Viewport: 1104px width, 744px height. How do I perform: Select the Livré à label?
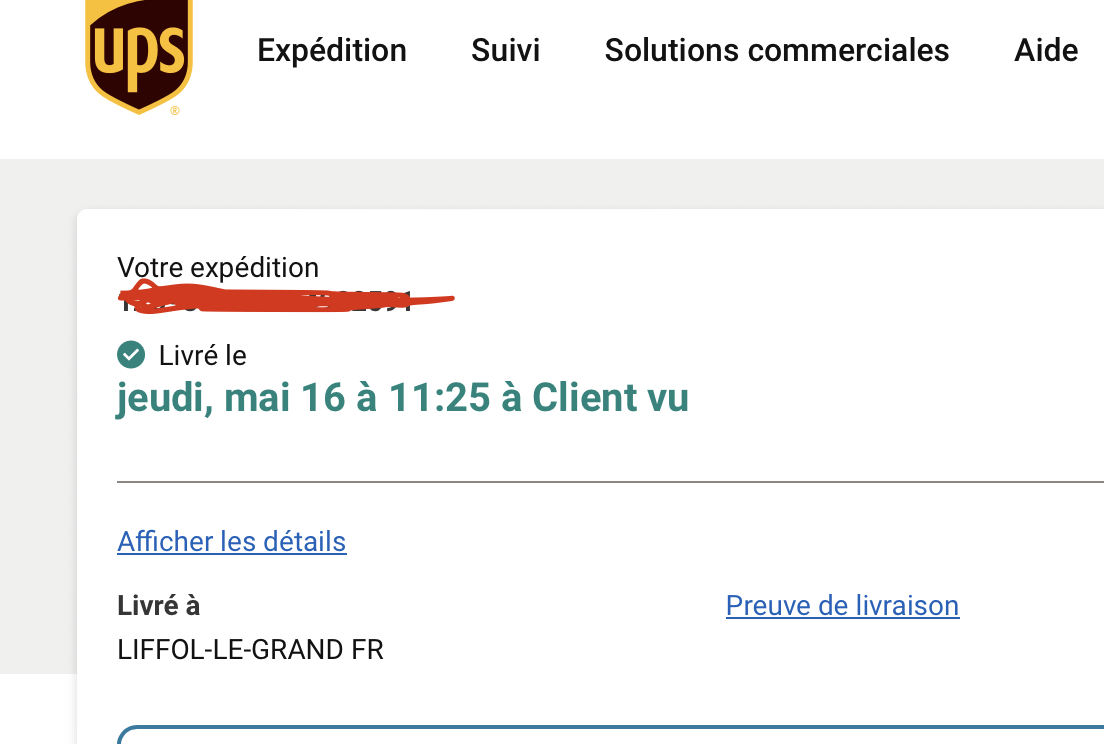[x=158, y=605]
